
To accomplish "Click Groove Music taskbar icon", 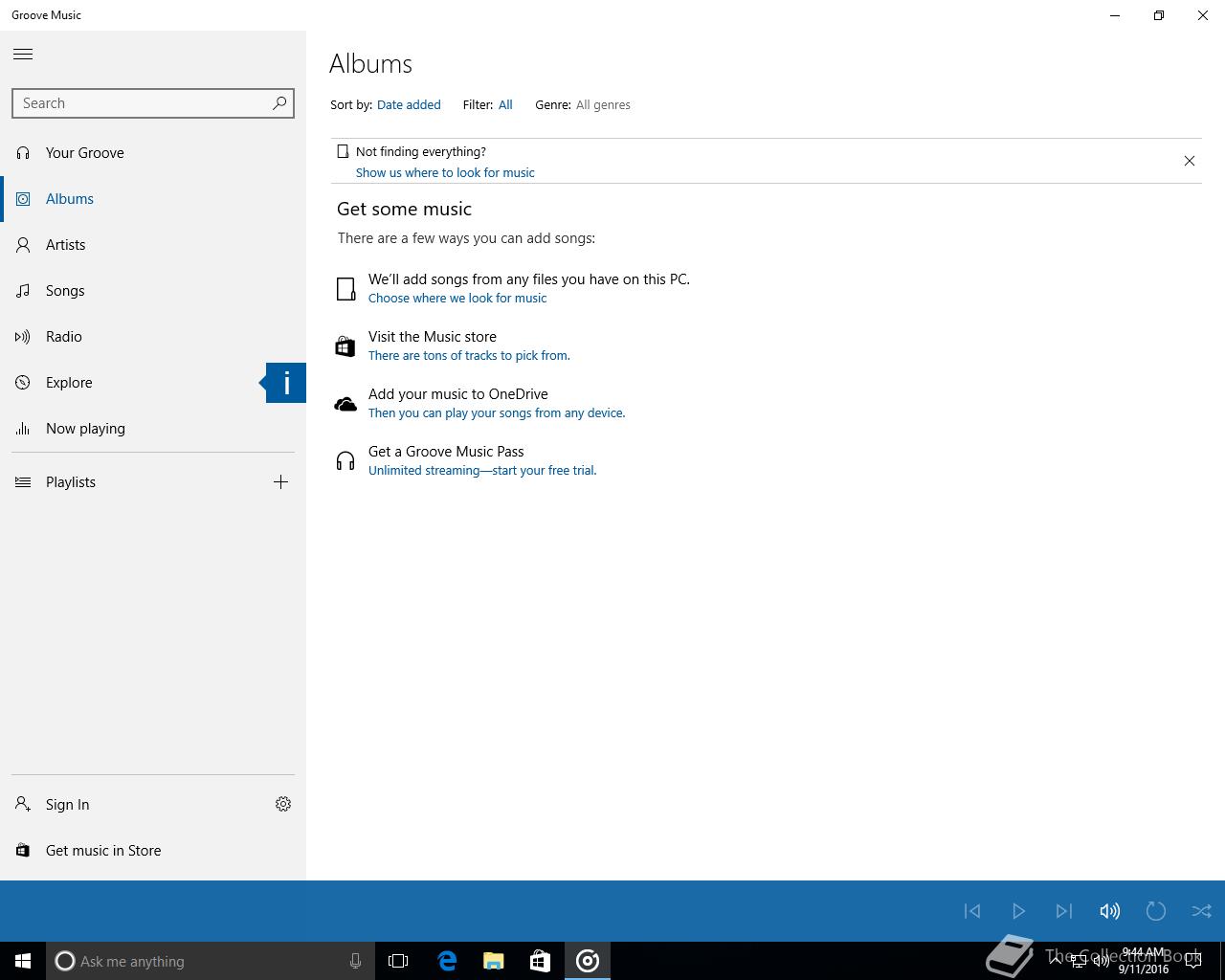I will click(588, 961).
